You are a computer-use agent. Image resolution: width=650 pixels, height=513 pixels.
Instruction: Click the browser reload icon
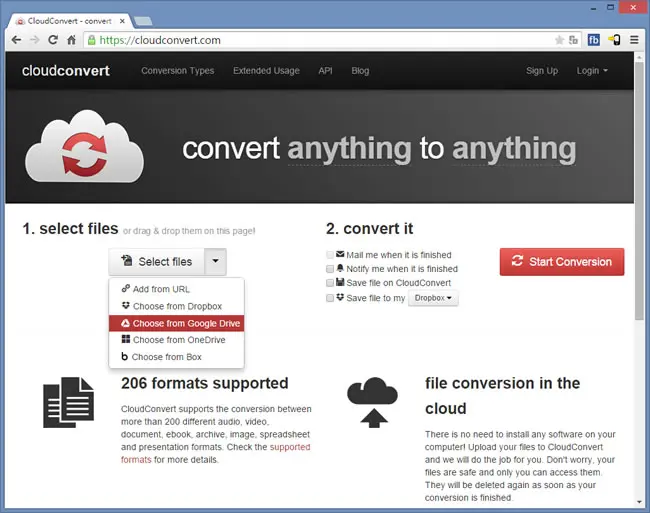[x=53, y=40]
